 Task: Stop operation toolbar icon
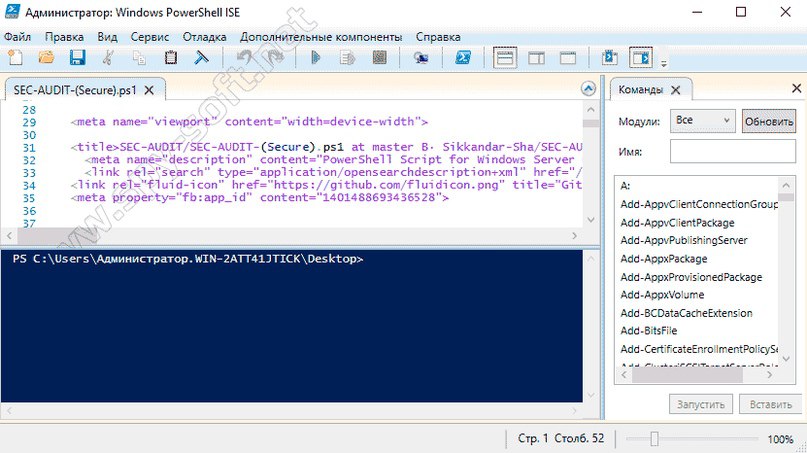(x=380, y=57)
